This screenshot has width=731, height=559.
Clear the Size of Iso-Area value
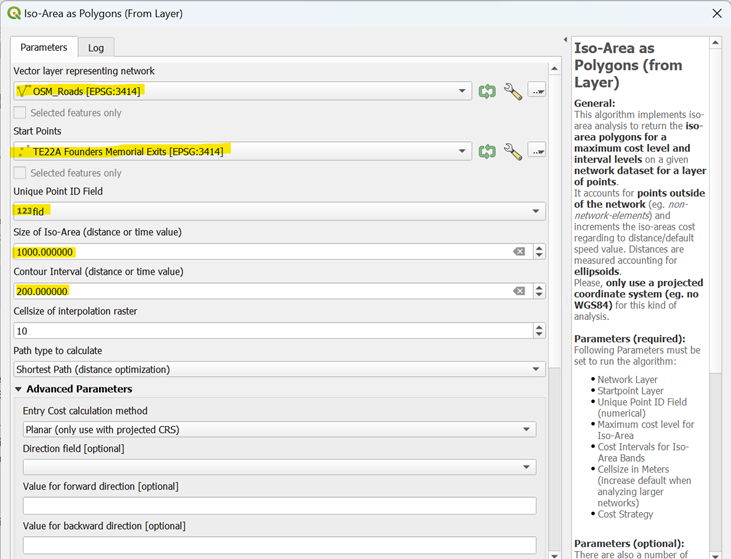(x=519, y=252)
